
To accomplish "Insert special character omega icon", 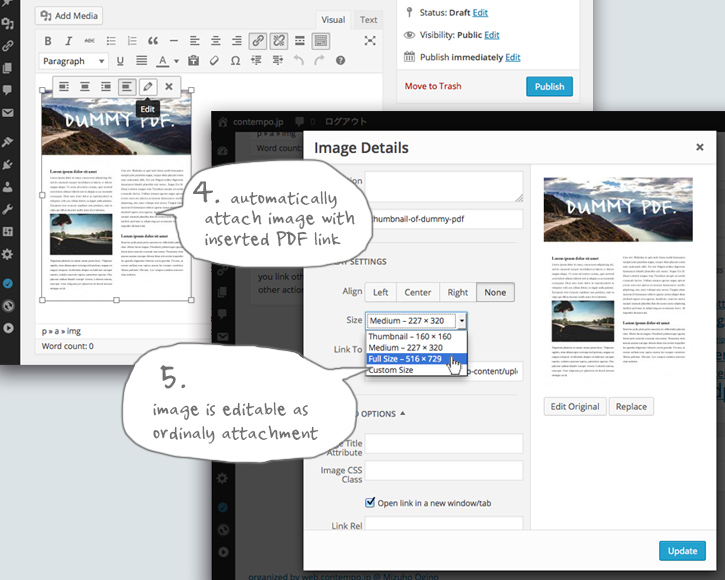I will 235,61.
